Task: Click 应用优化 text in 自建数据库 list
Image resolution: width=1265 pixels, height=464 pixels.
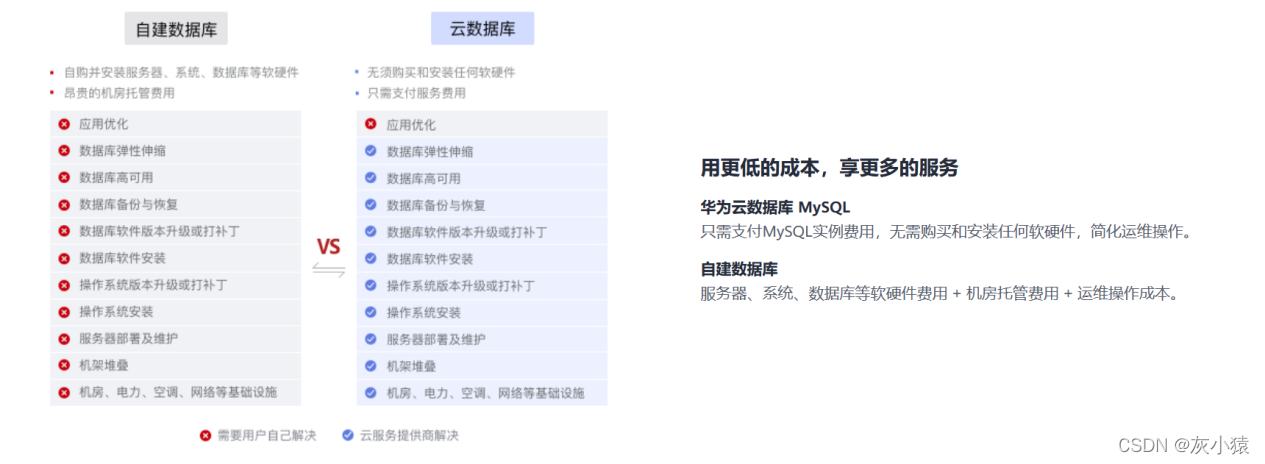Action: point(104,124)
